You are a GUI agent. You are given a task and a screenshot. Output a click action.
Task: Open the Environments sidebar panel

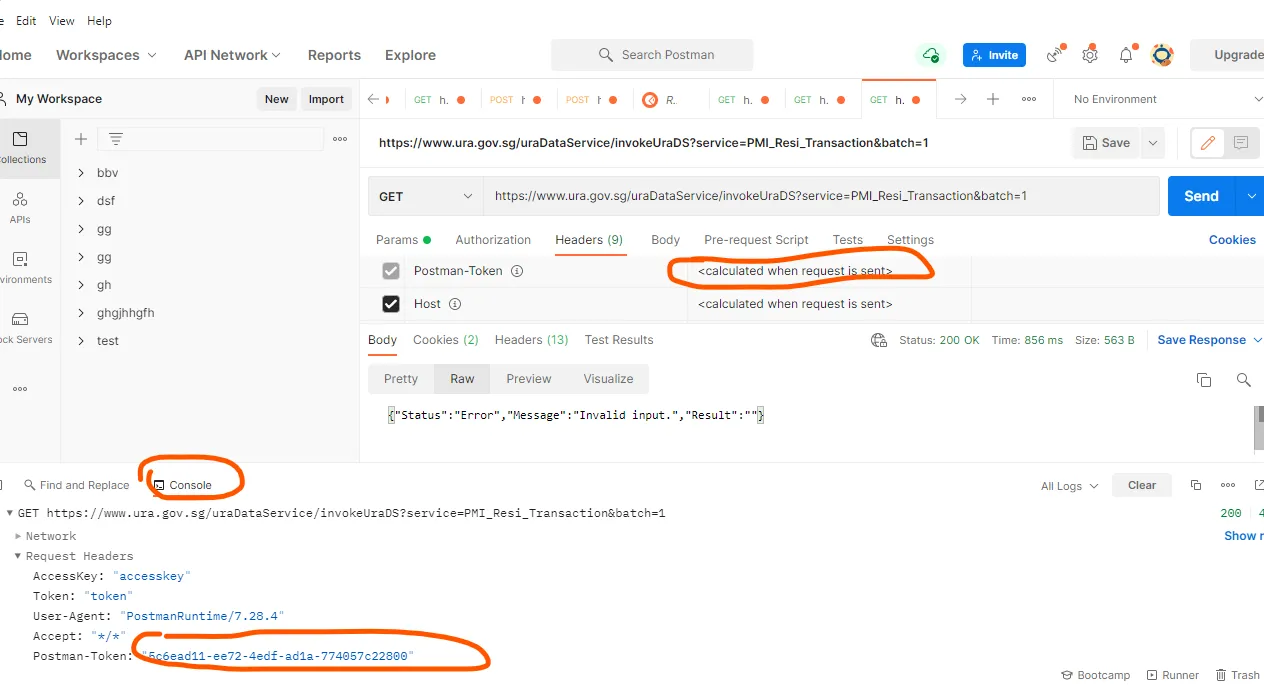point(20,267)
